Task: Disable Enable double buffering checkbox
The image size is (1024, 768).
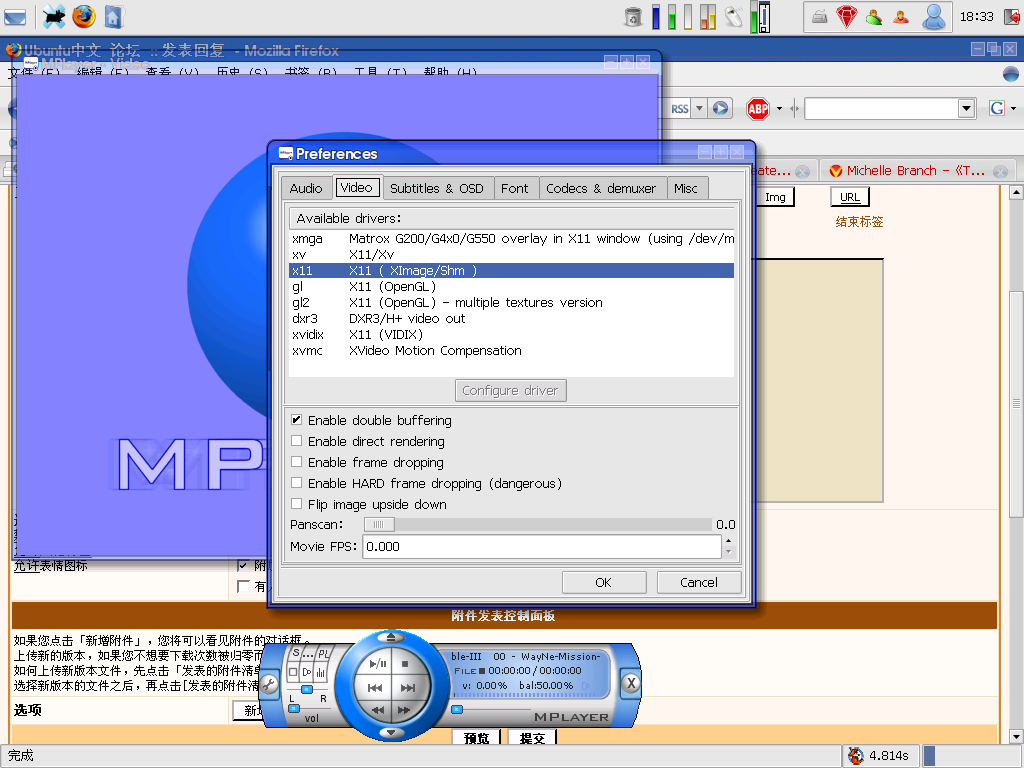Action: [x=296, y=420]
